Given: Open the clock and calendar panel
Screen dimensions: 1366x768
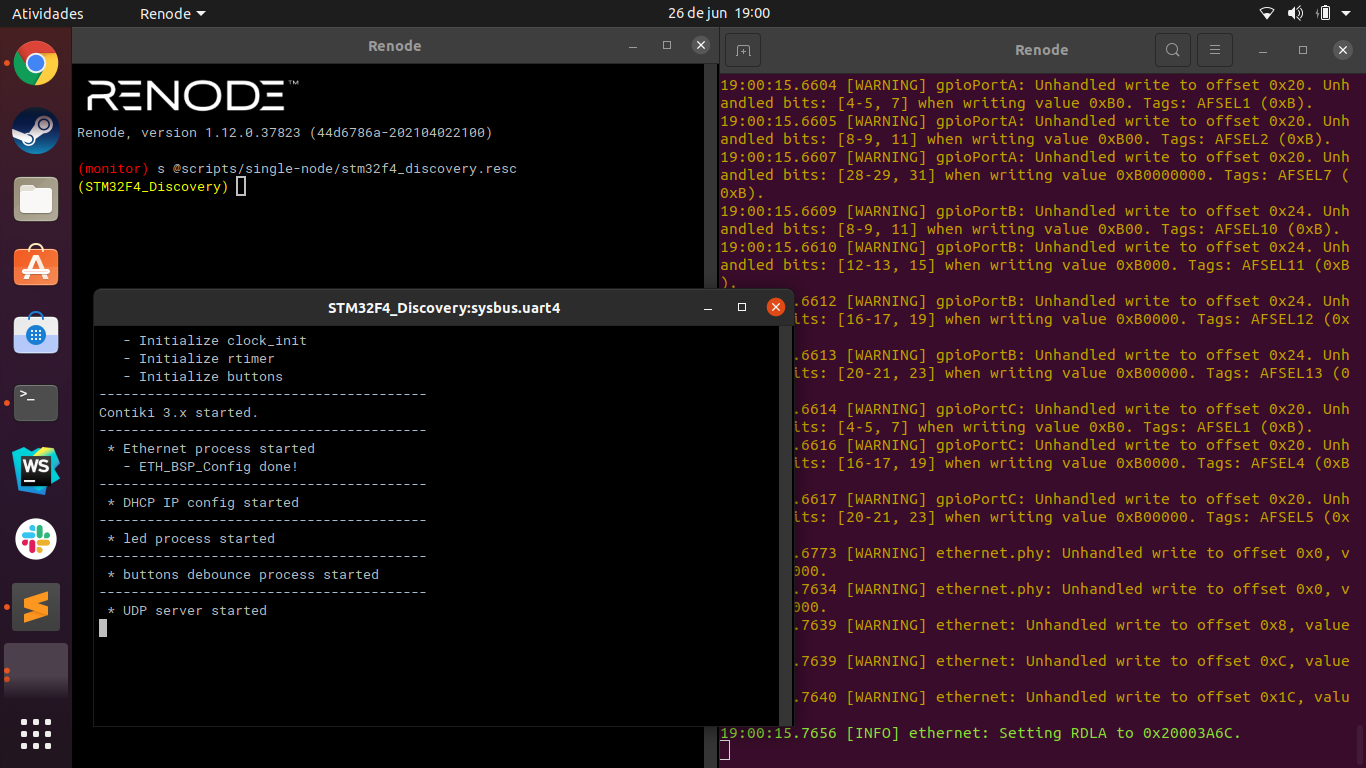Looking at the screenshot, I should (x=719, y=14).
